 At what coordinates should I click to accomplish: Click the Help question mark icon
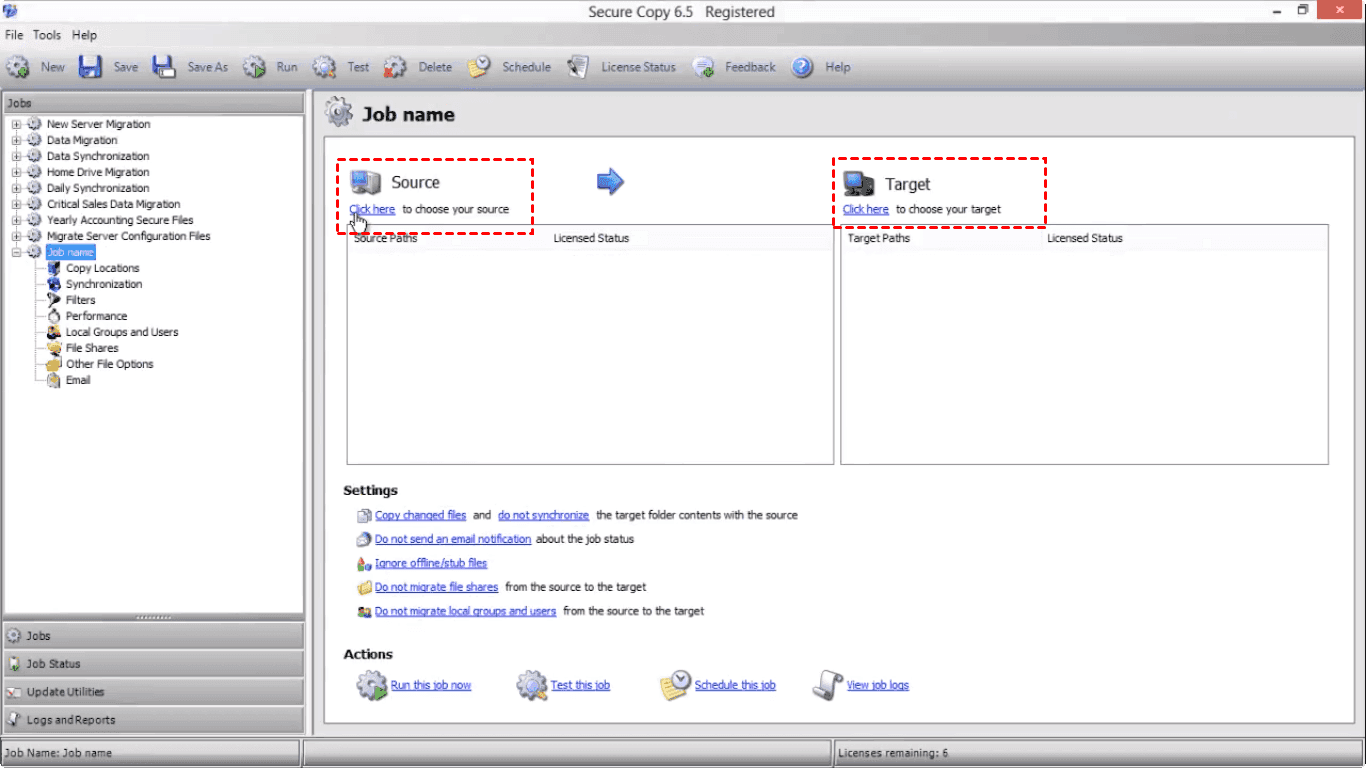tap(802, 67)
